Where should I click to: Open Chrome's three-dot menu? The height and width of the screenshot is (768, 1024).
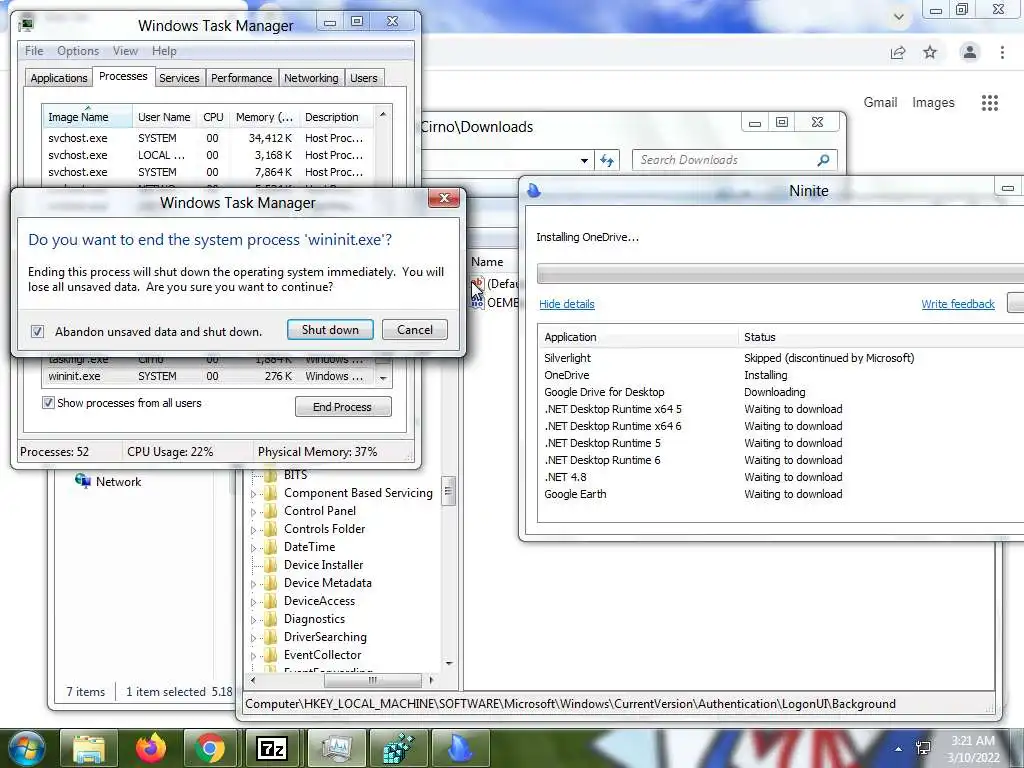[1002, 52]
